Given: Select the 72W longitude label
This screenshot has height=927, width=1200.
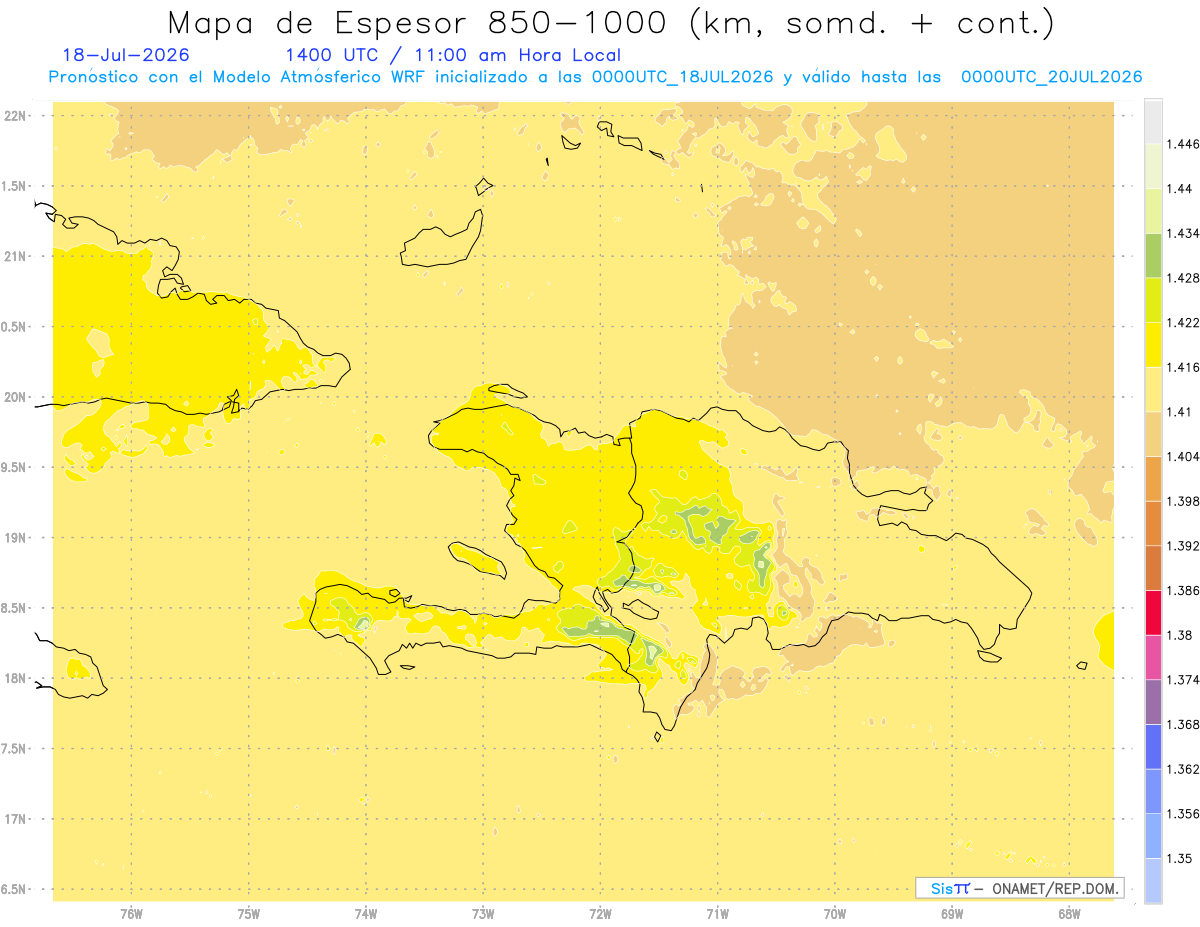Looking at the screenshot, I should [x=600, y=913].
